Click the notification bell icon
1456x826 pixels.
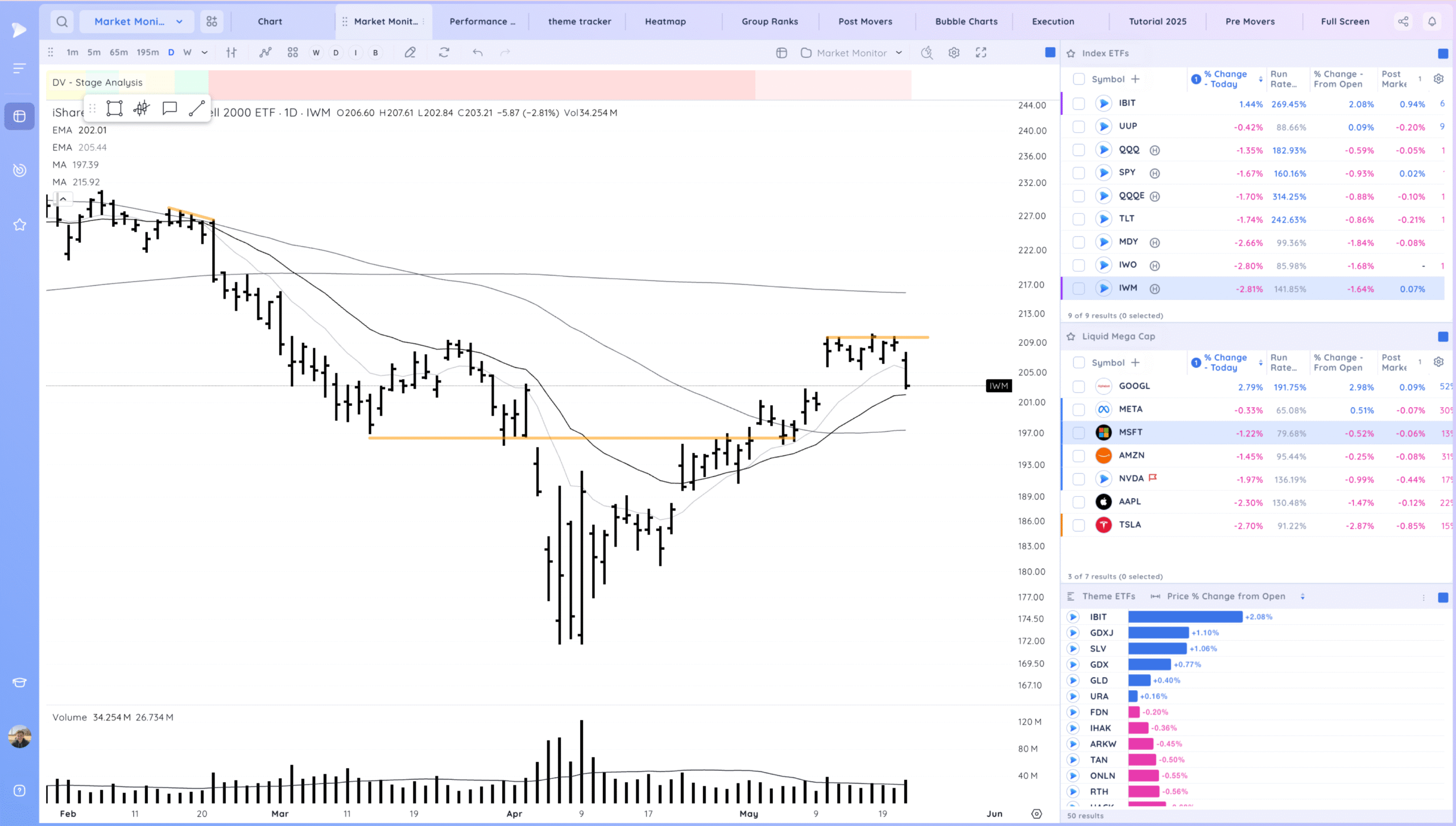(x=1432, y=22)
